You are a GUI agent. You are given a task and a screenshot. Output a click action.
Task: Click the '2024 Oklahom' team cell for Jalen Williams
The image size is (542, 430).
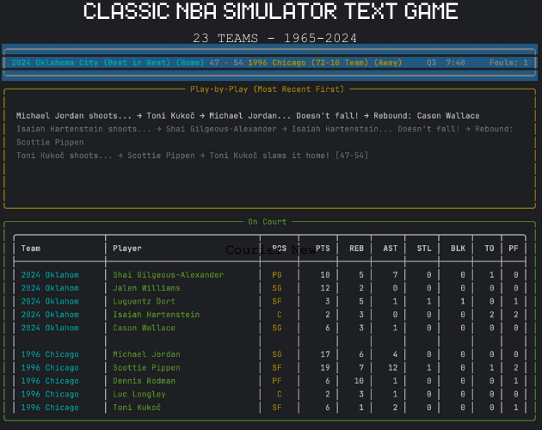coord(50,288)
